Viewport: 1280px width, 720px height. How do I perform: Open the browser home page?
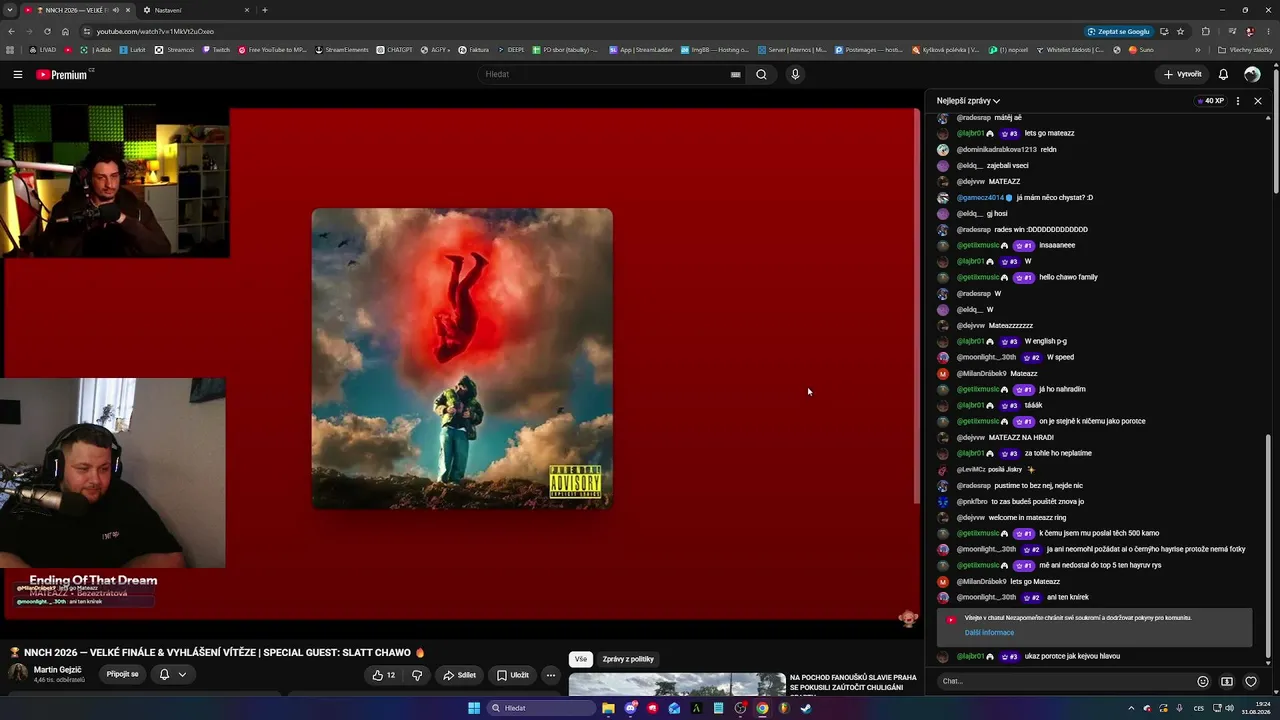pos(65,31)
